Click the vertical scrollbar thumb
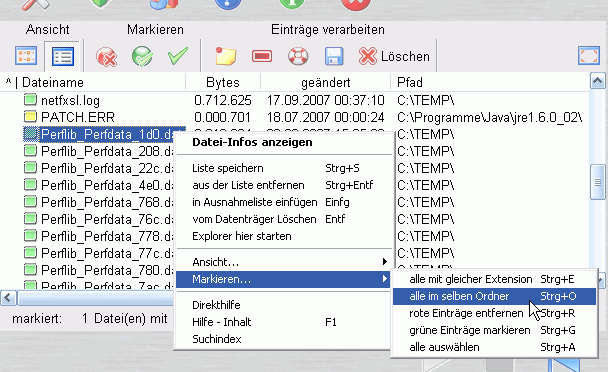This screenshot has width=608, height=372. click(598, 182)
